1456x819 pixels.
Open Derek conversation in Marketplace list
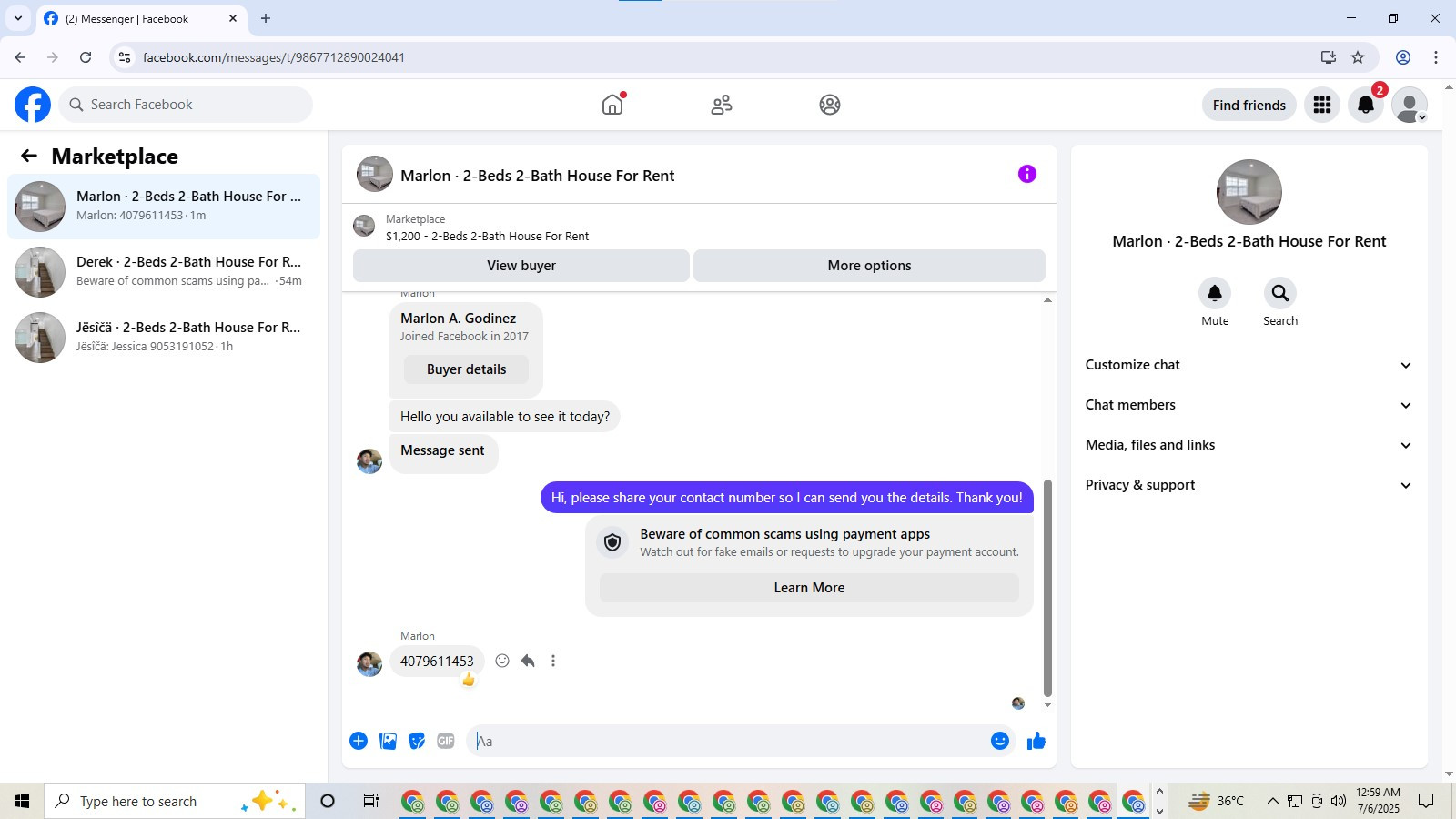click(164, 272)
